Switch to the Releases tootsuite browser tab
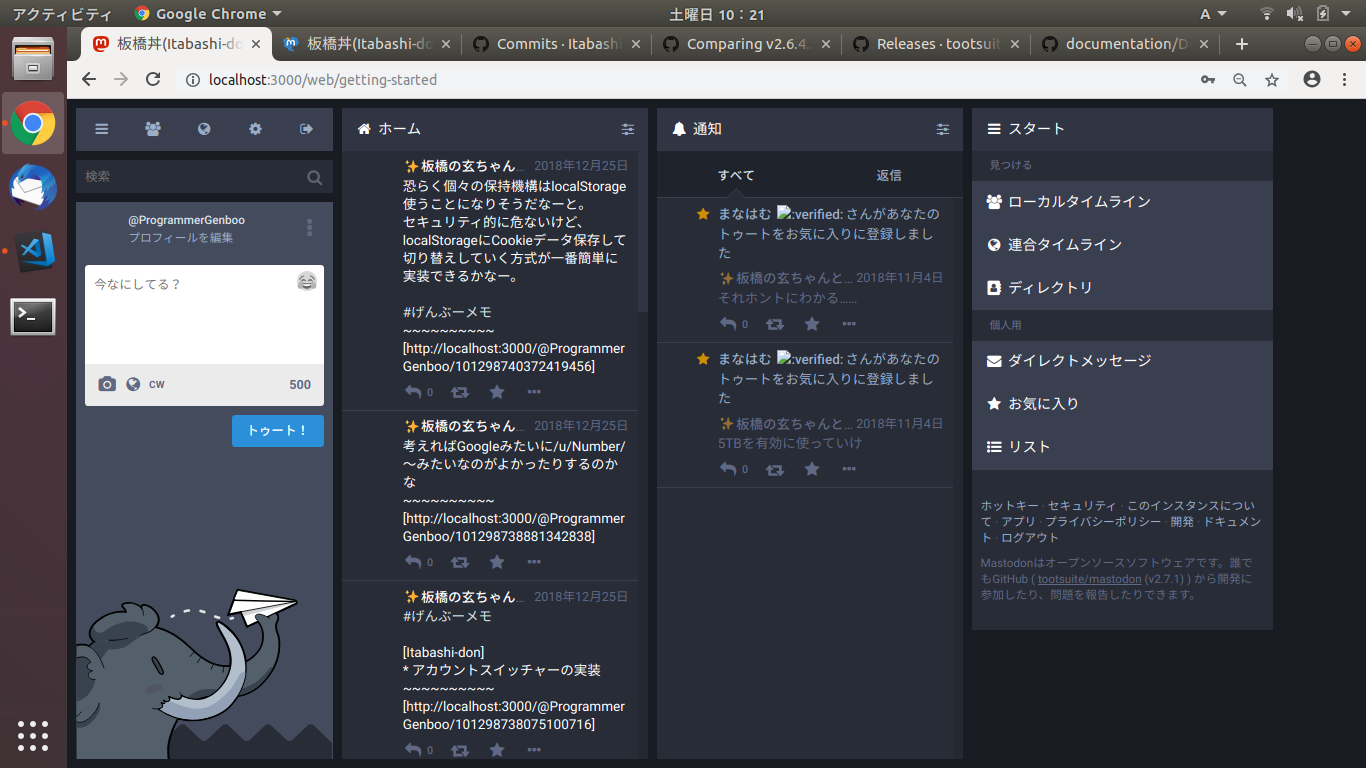The width and height of the screenshot is (1366, 768). coord(936,44)
